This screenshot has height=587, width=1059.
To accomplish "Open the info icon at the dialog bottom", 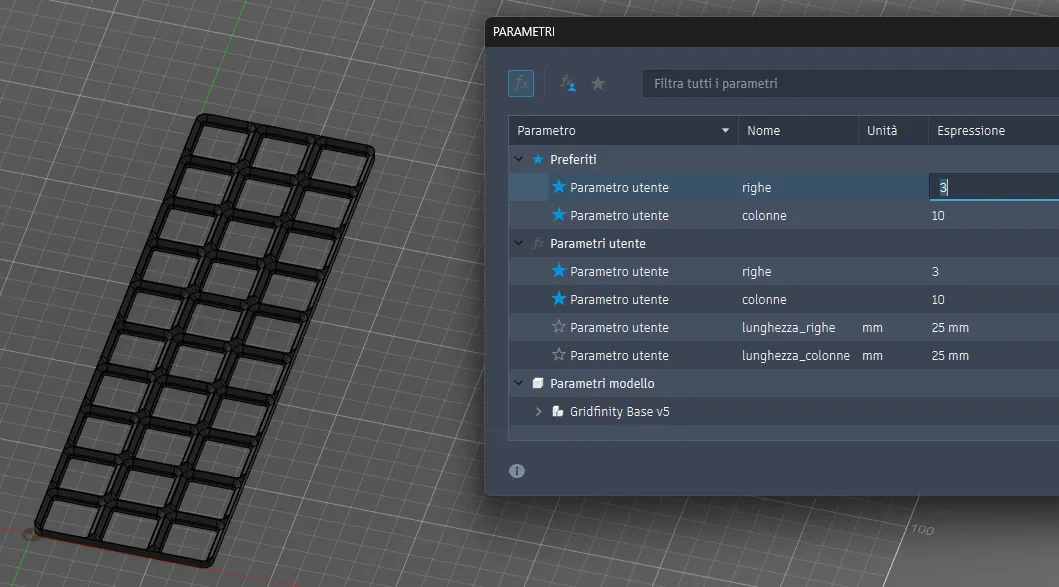I will pos(517,471).
